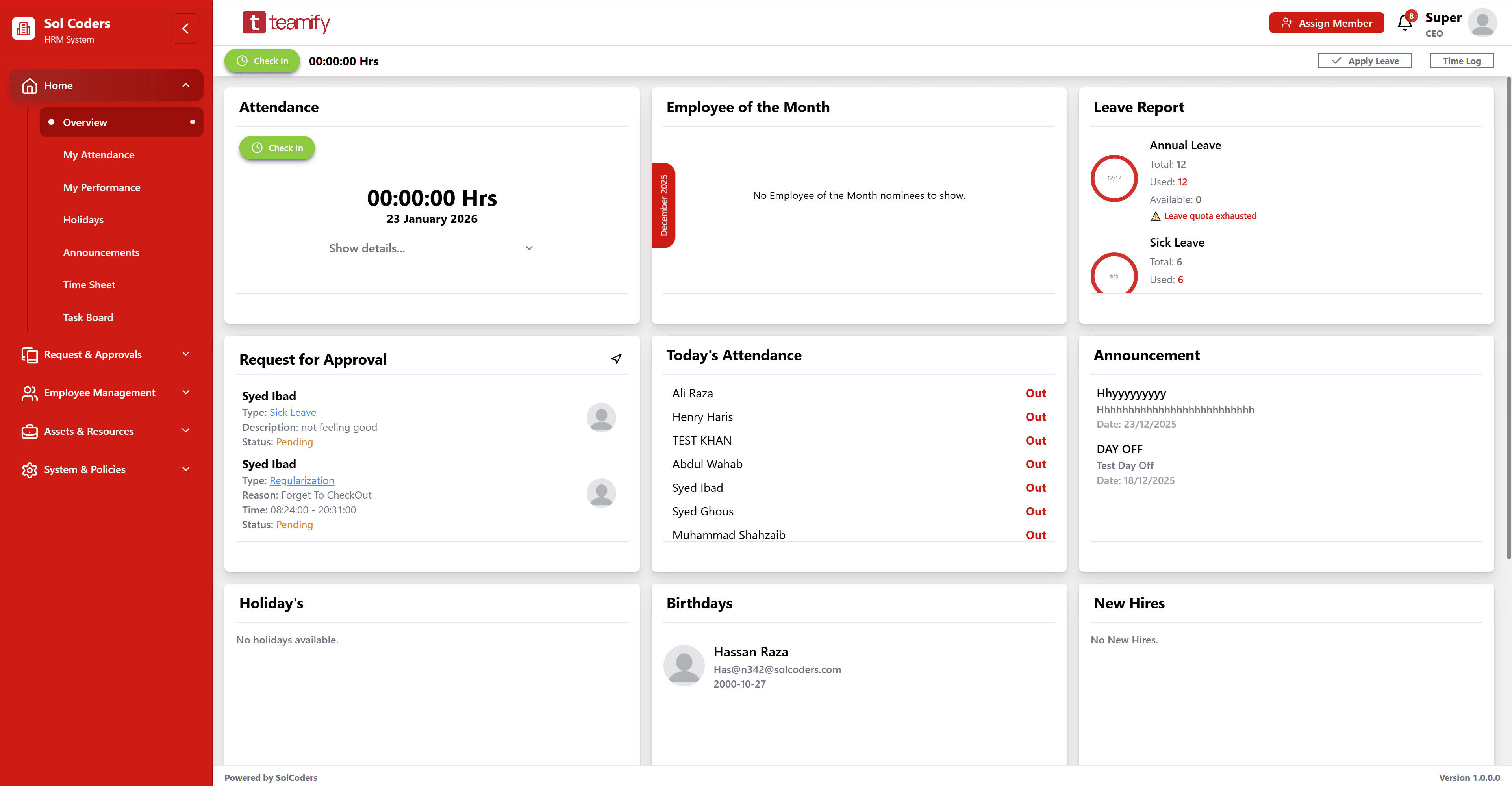Screen dimensions: 1512x786
Task: Click the December 2025 side tab
Action: (x=663, y=206)
